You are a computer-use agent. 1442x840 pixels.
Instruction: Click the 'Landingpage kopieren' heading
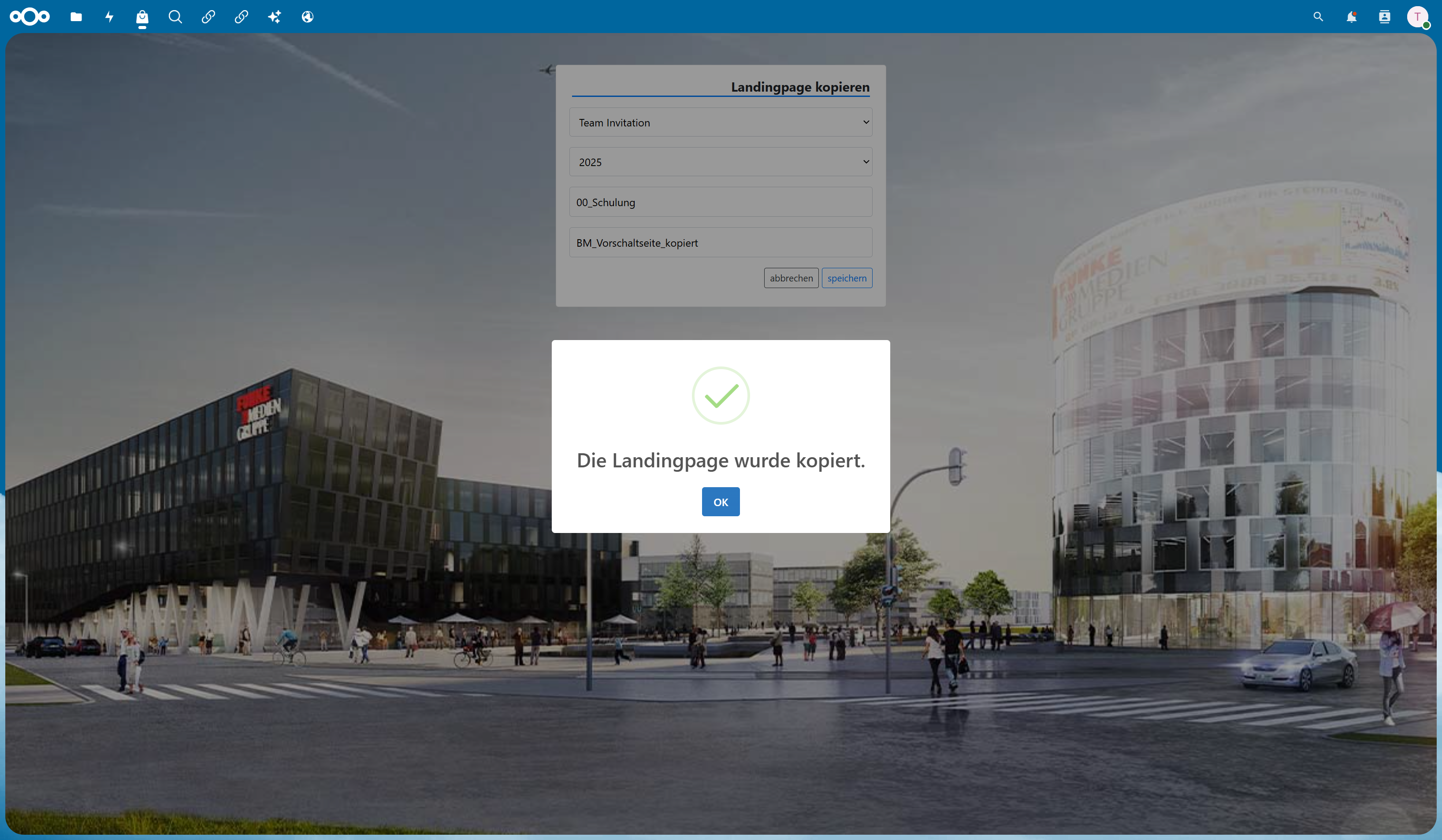(800, 87)
